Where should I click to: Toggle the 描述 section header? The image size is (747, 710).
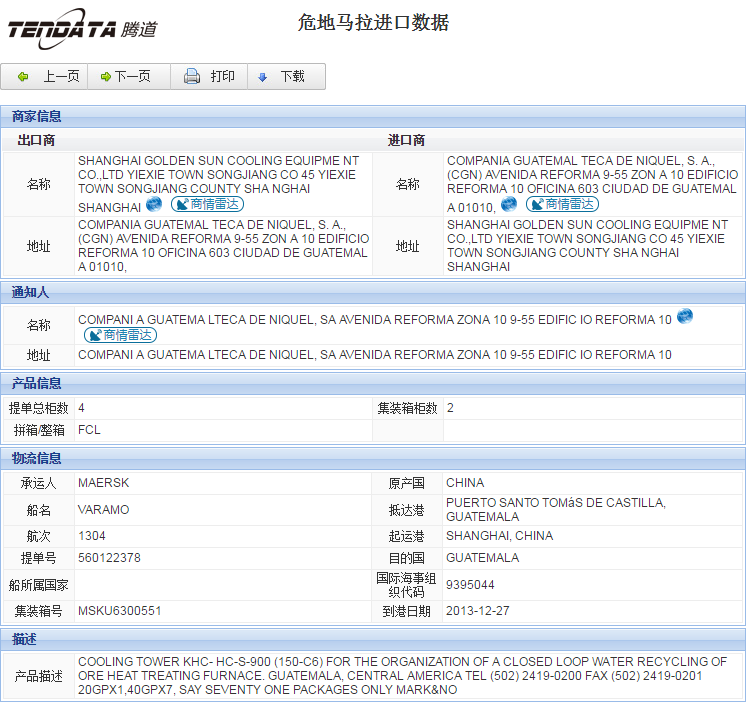pos(24,638)
